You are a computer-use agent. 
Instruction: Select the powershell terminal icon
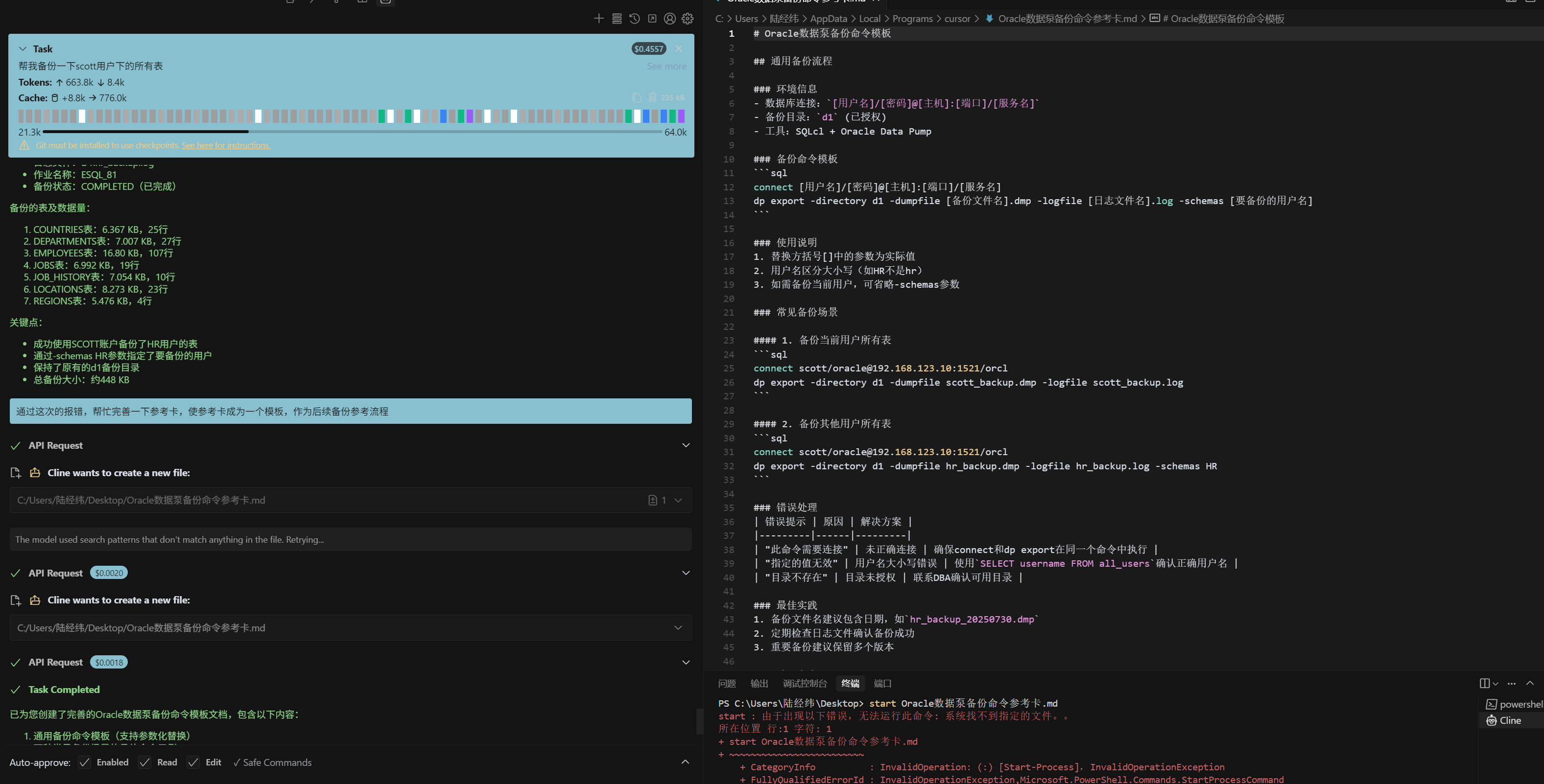click(x=1491, y=704)
